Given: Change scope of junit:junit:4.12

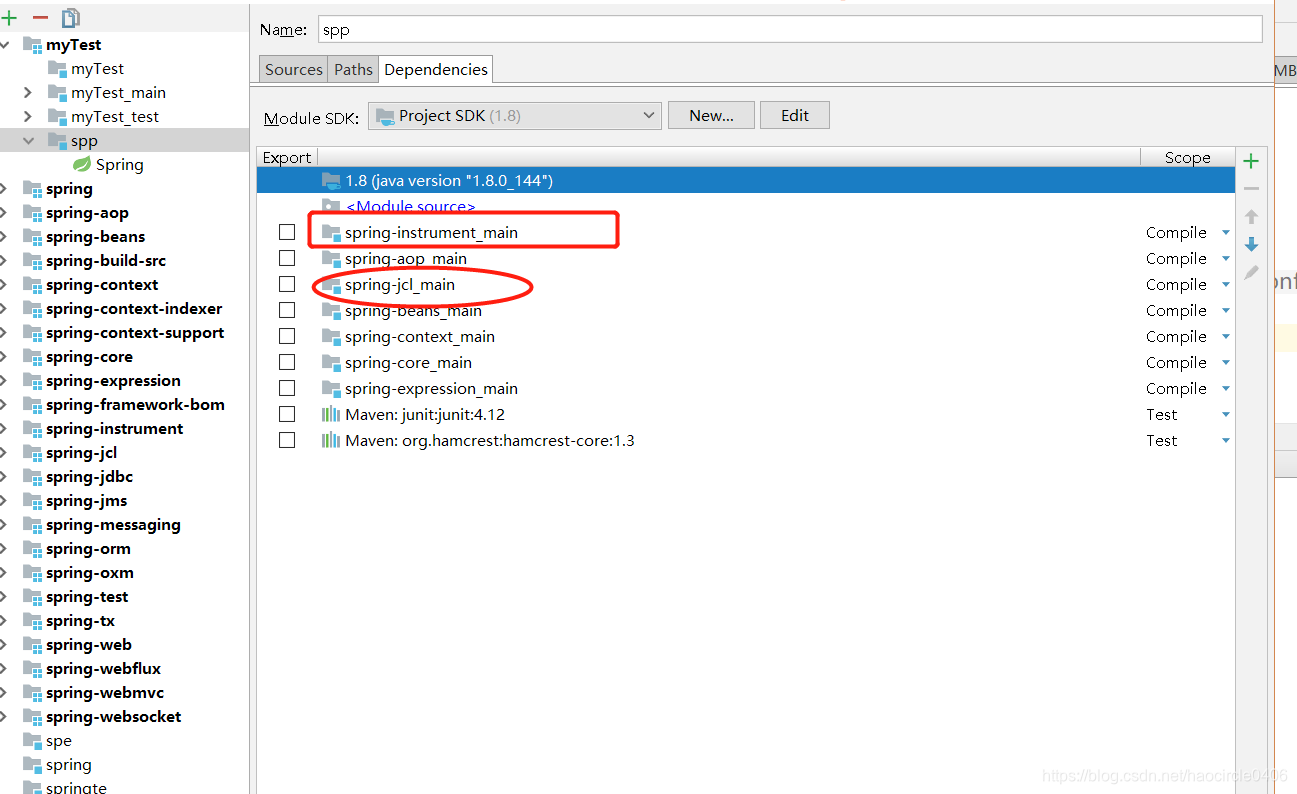Looking at the screenshot, I should [x=1226, y=415].
